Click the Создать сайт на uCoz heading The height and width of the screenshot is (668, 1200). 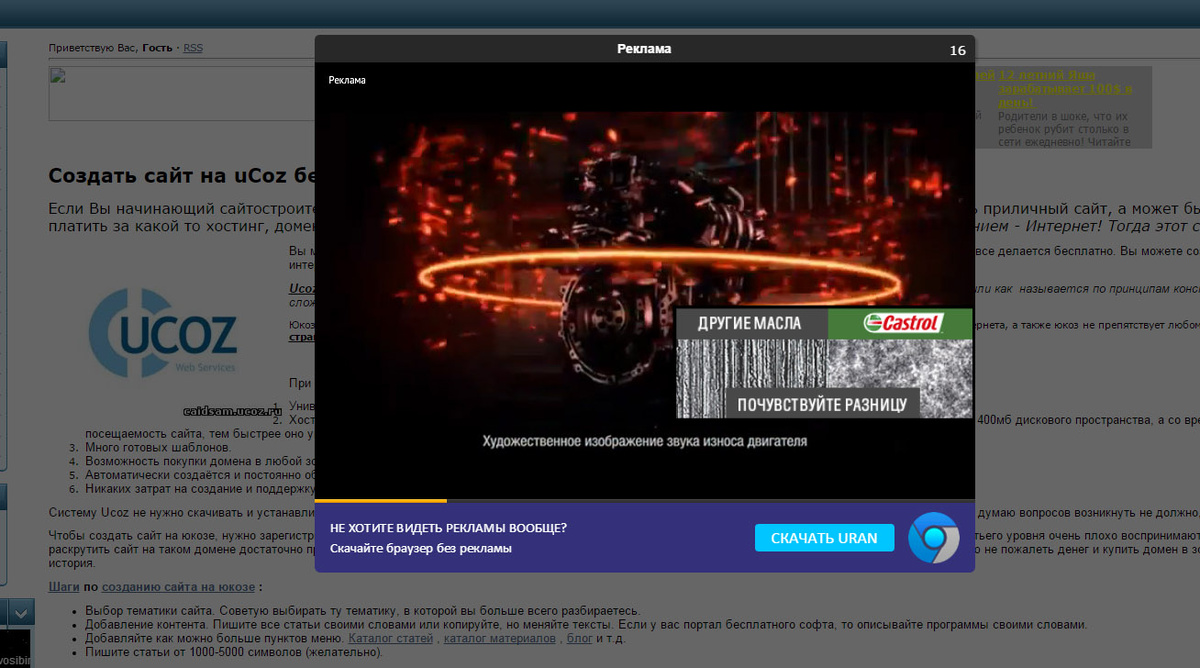click(182, 176)
